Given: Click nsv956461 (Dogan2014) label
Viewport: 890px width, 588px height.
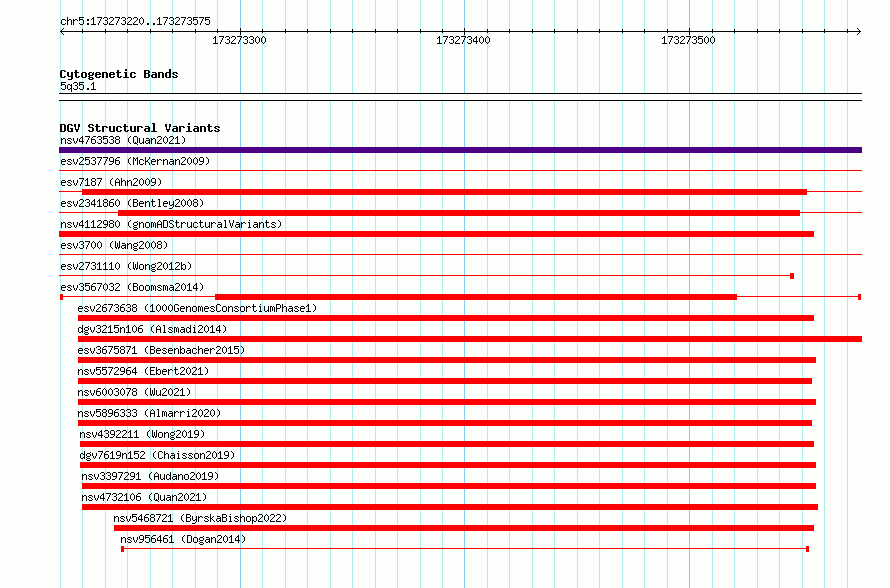Looking at the screenshot, I should point(183,539).
